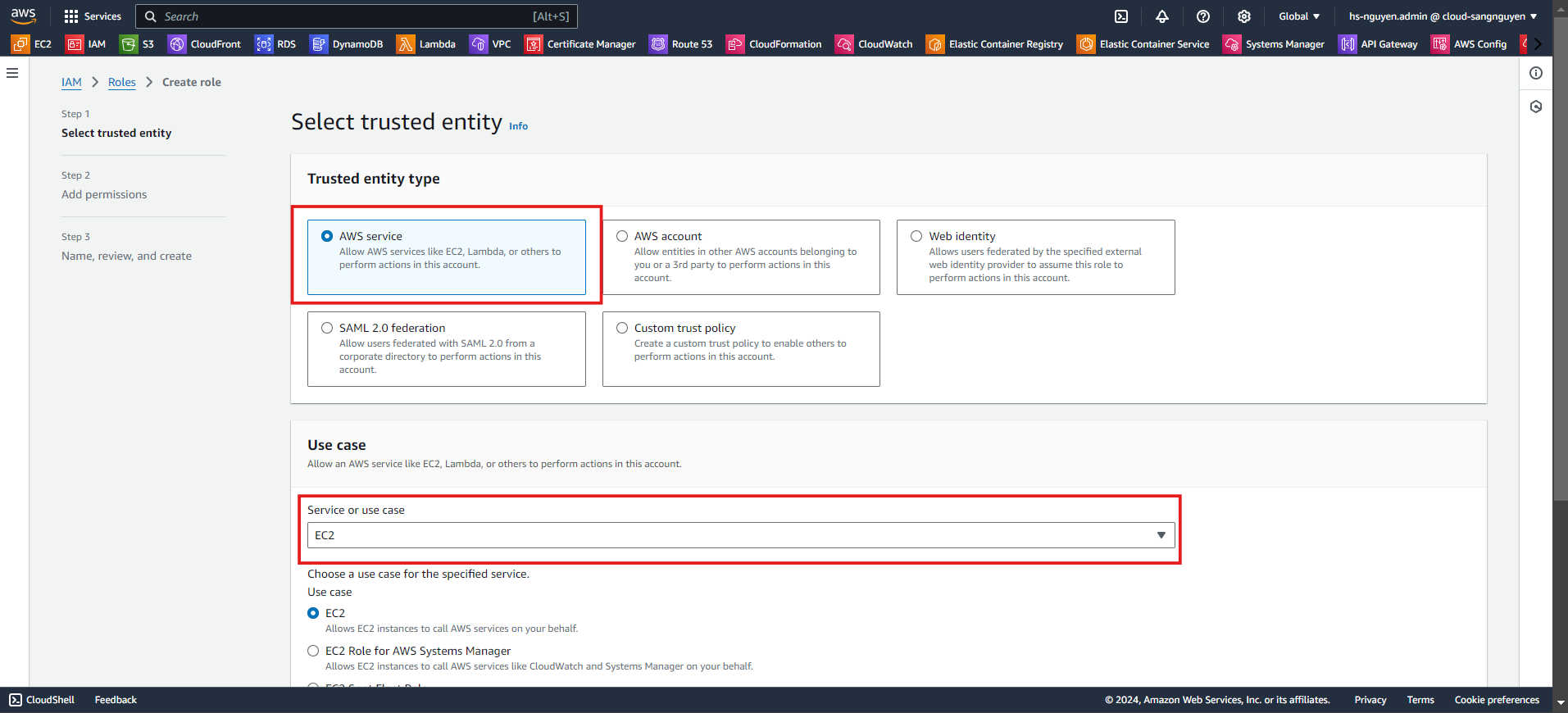Click the Lambda shortcut icon

click(x=425, y=44)
